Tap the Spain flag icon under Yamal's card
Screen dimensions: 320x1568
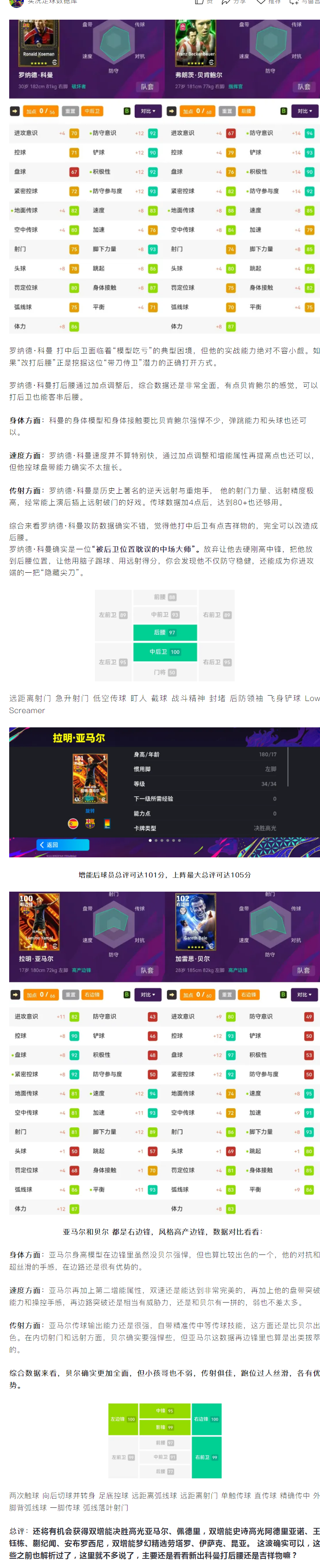click(x=73, y=824)
